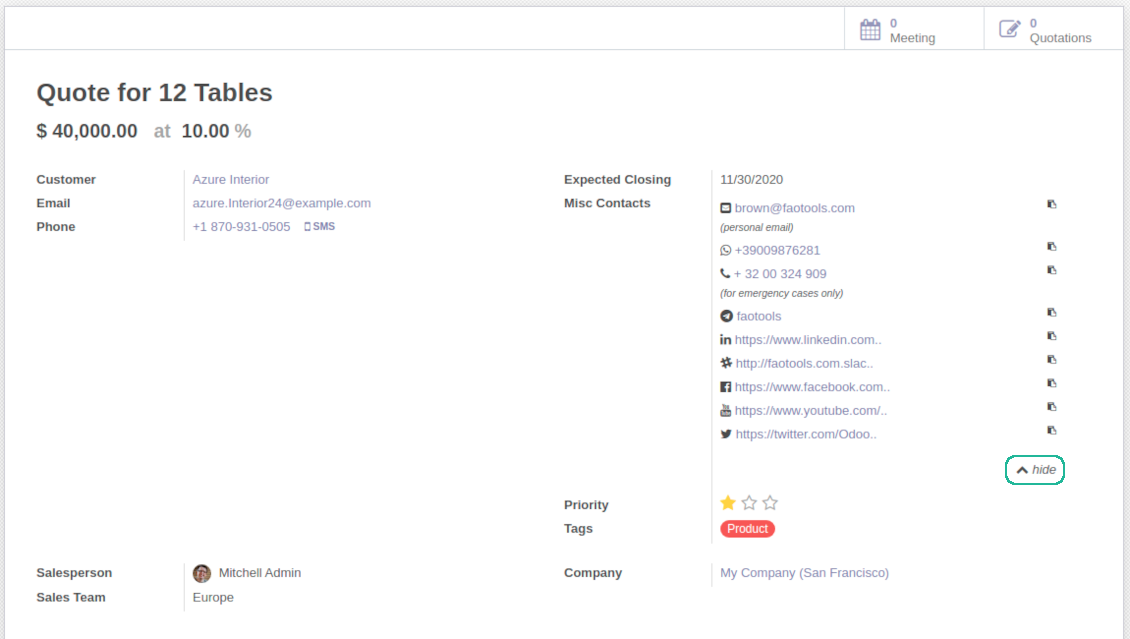Screen dimensions: 1130x639
Task: Collapse misc contacts with hide
Action: [1035, 470]
